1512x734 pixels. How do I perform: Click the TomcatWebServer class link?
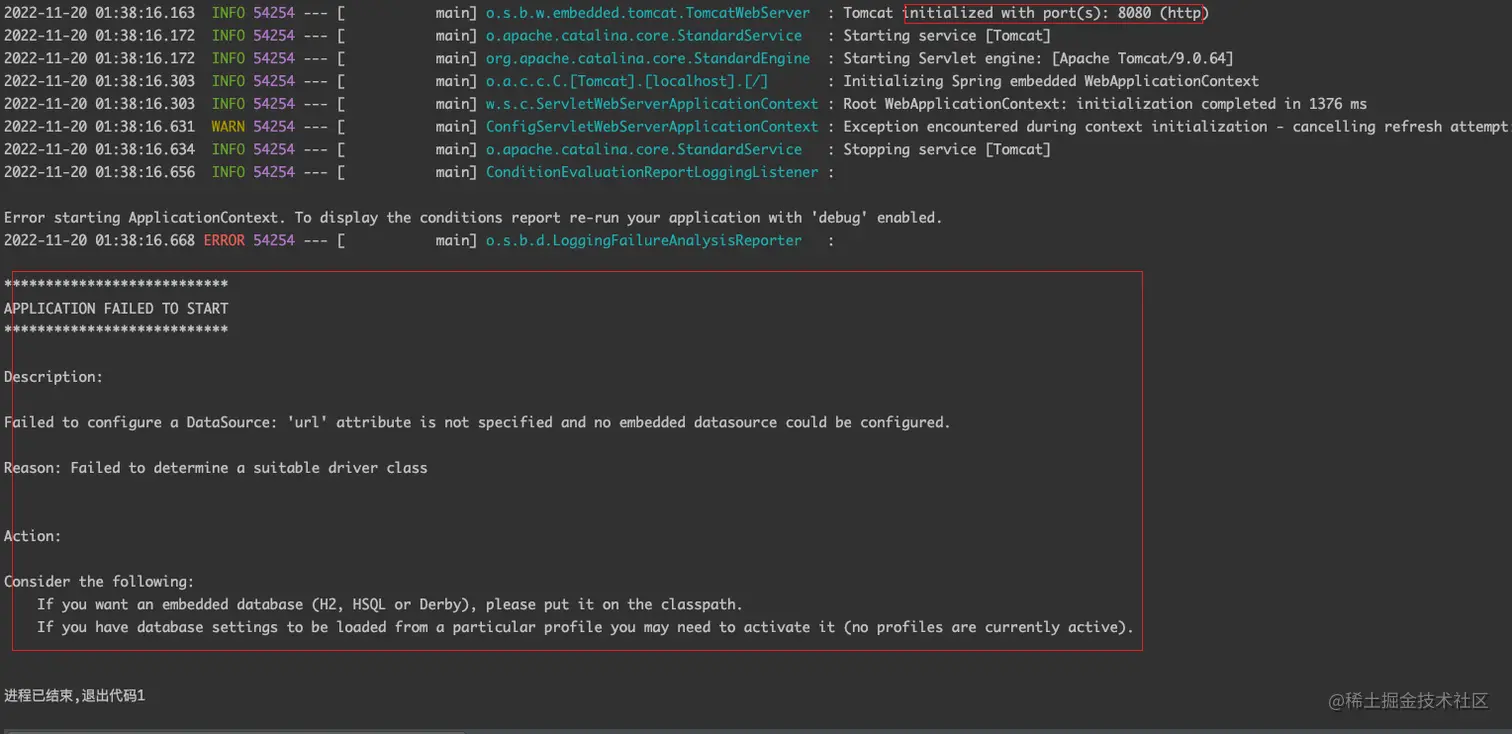click(647, 13)
